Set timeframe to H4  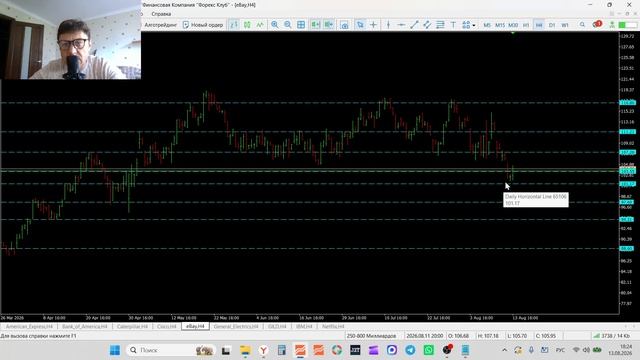(x=539, y=25)
